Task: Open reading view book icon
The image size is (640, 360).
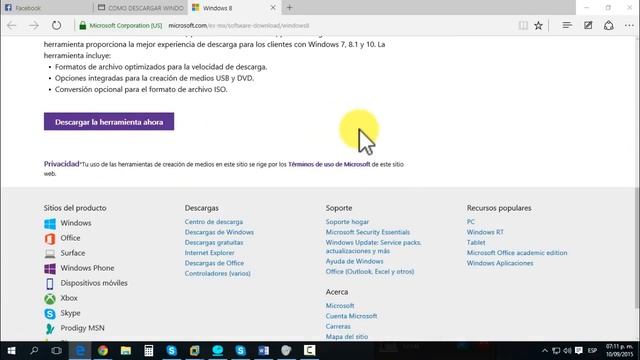Action: [x=523, y=25]
